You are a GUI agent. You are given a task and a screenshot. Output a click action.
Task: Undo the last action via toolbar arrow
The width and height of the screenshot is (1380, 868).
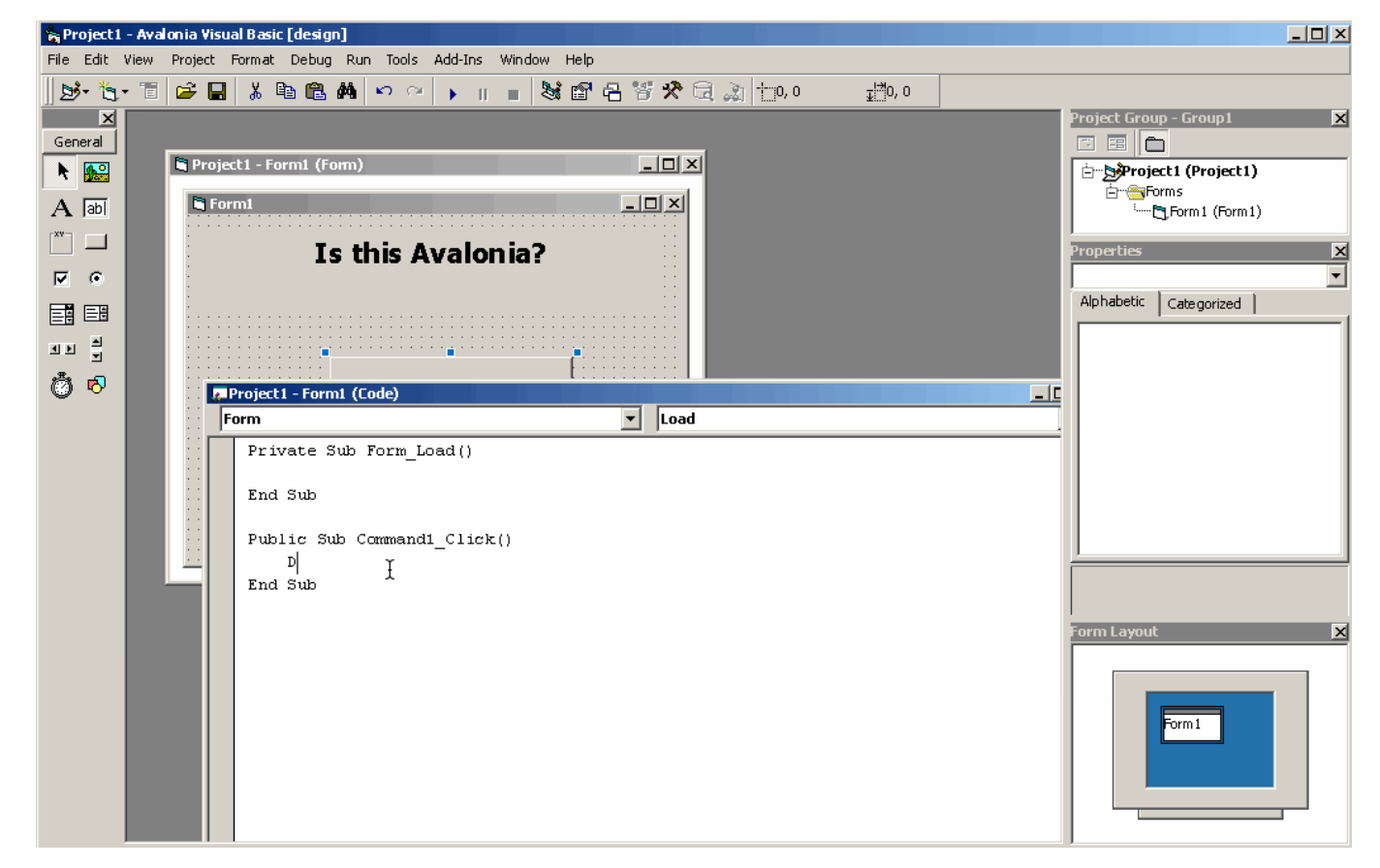coord(384,92)
